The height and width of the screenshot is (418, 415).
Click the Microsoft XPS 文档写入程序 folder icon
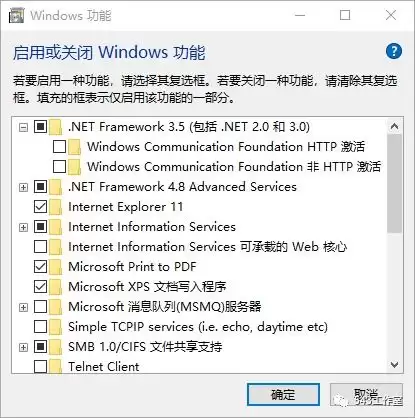55,287
